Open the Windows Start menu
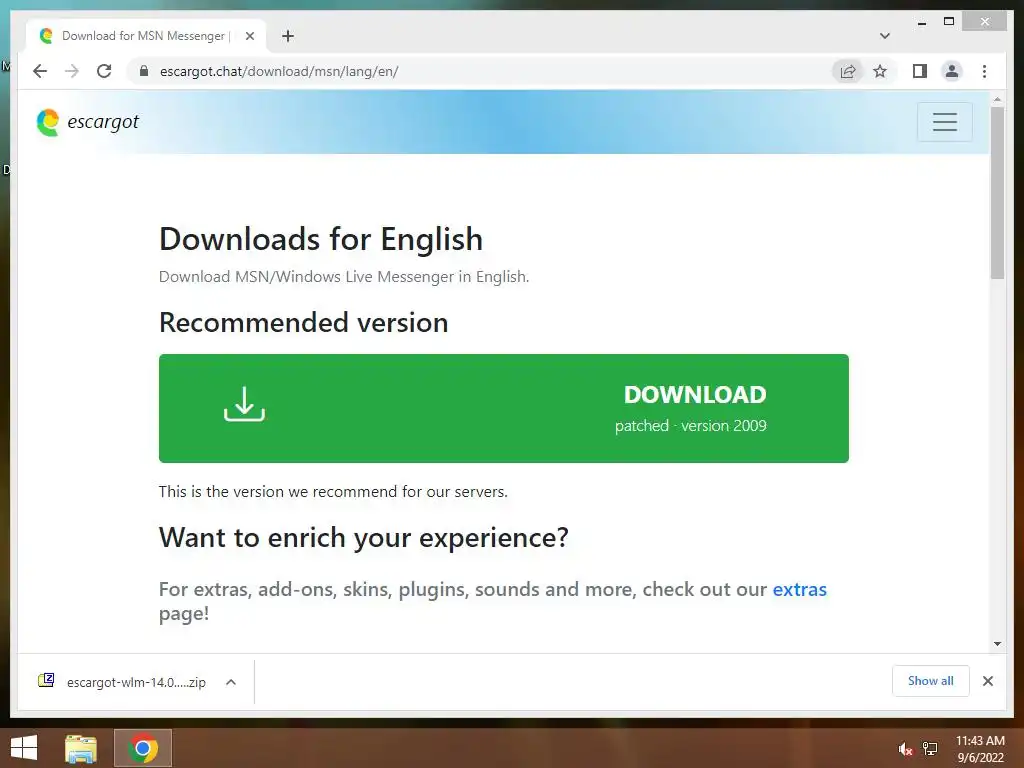1024x768 pixels. pyautogui.click(x=24, y=748)
